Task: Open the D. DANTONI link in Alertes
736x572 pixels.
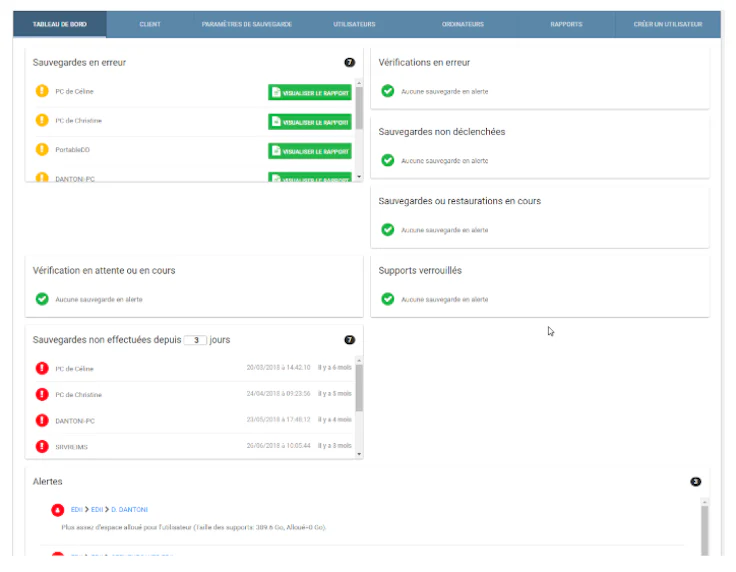Action: pyautogui.click(x=130, y=510)
